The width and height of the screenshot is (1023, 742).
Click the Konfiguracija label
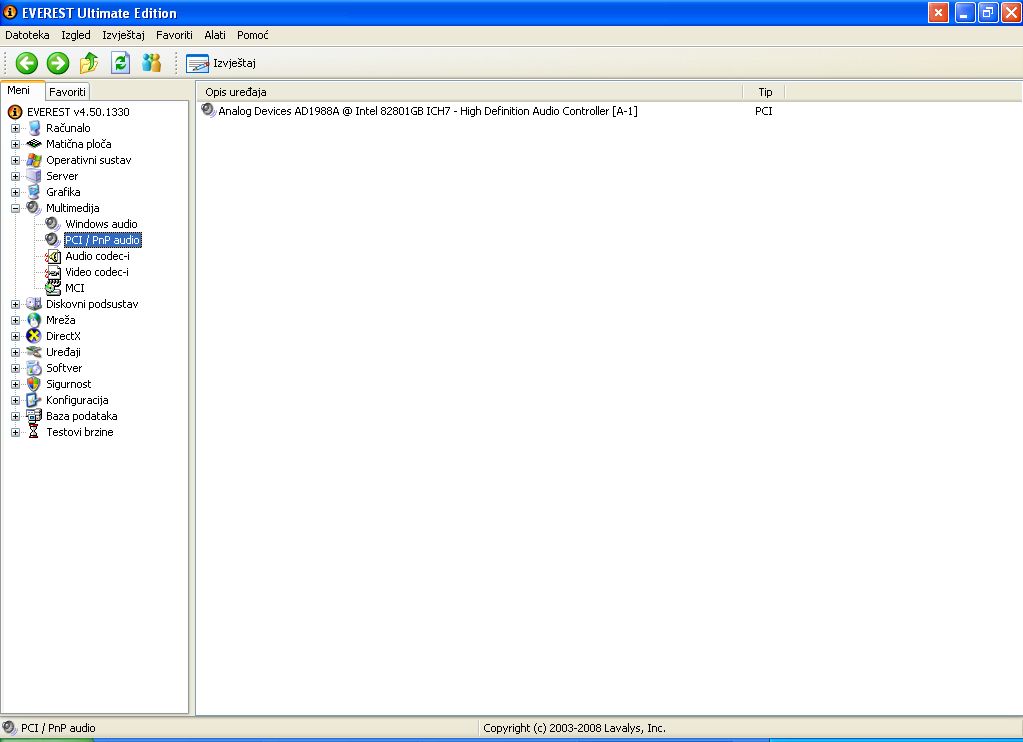tap(77, 400)
